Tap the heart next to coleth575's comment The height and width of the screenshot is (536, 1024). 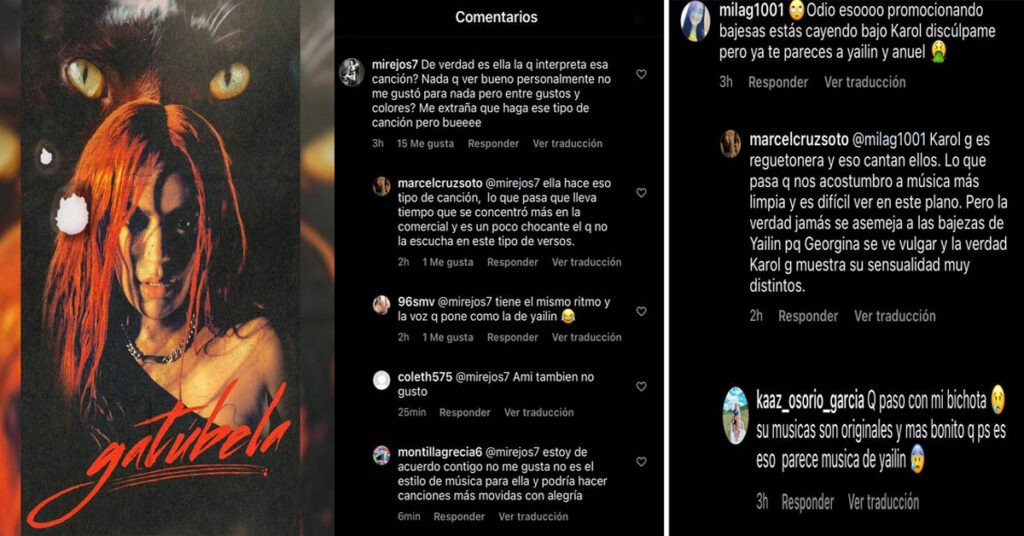pyautogui.click(x=641, y=386)
